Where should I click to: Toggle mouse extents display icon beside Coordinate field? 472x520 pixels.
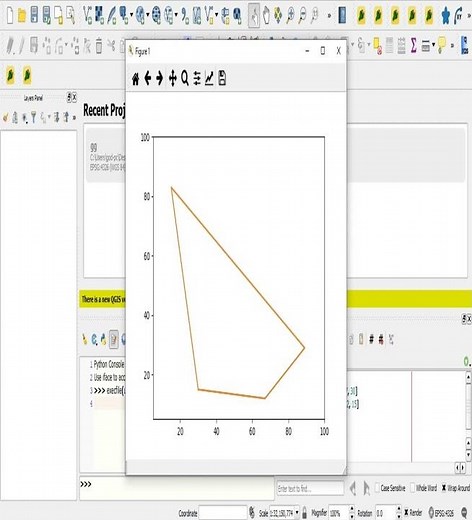(252, 512)
